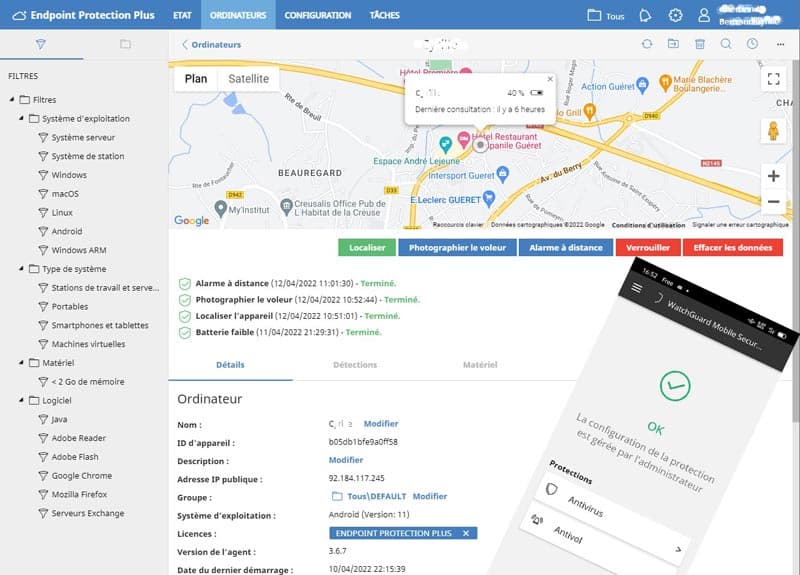This screenshot has height=575, width=800.
Task: Click the E.Leclerc GUERET map pin
Action: click(489, 198)
